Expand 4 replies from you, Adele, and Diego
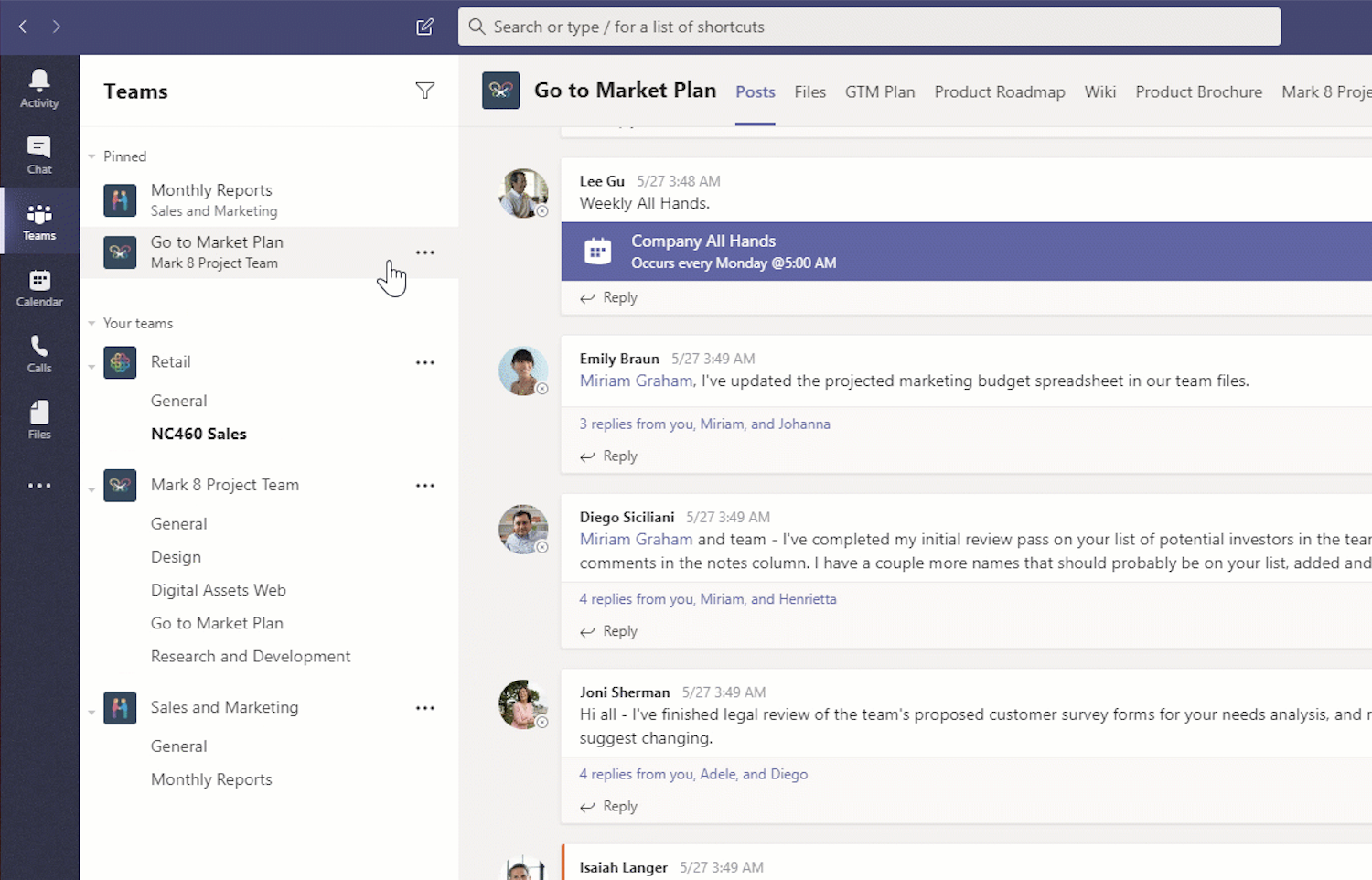The width and height of the screenshot is (1372, 880). click(693, 774)
